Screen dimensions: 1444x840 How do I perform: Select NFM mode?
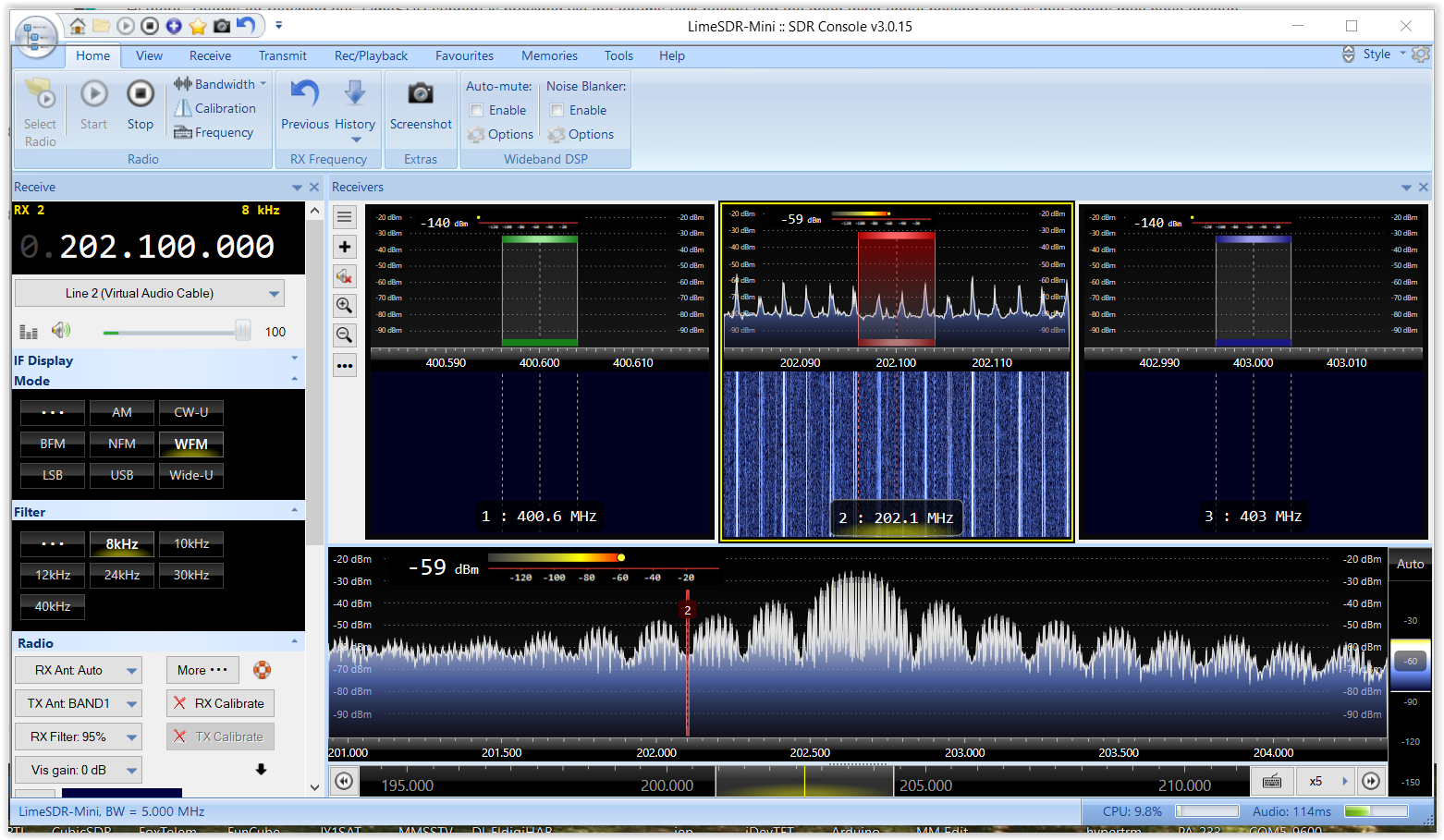tap(122, 444)
